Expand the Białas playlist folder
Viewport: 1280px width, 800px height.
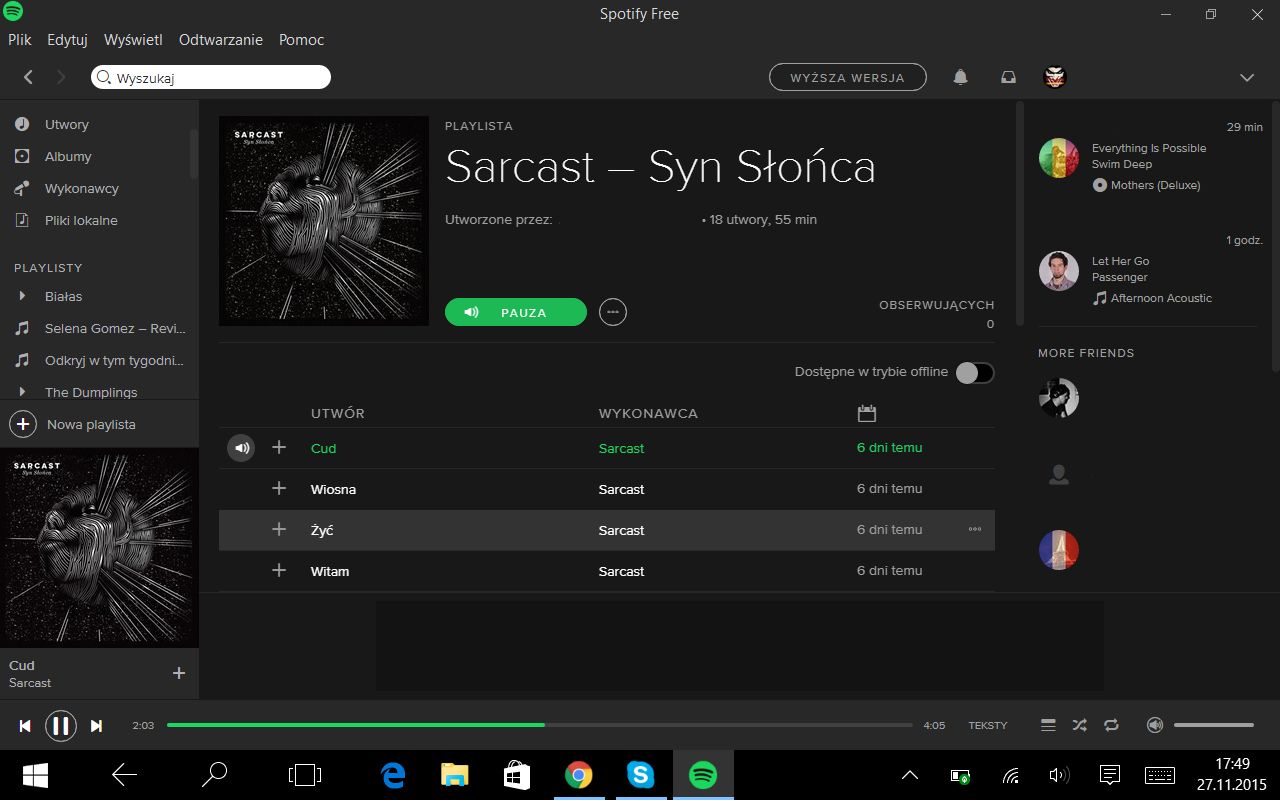click(x=22, y=296)
